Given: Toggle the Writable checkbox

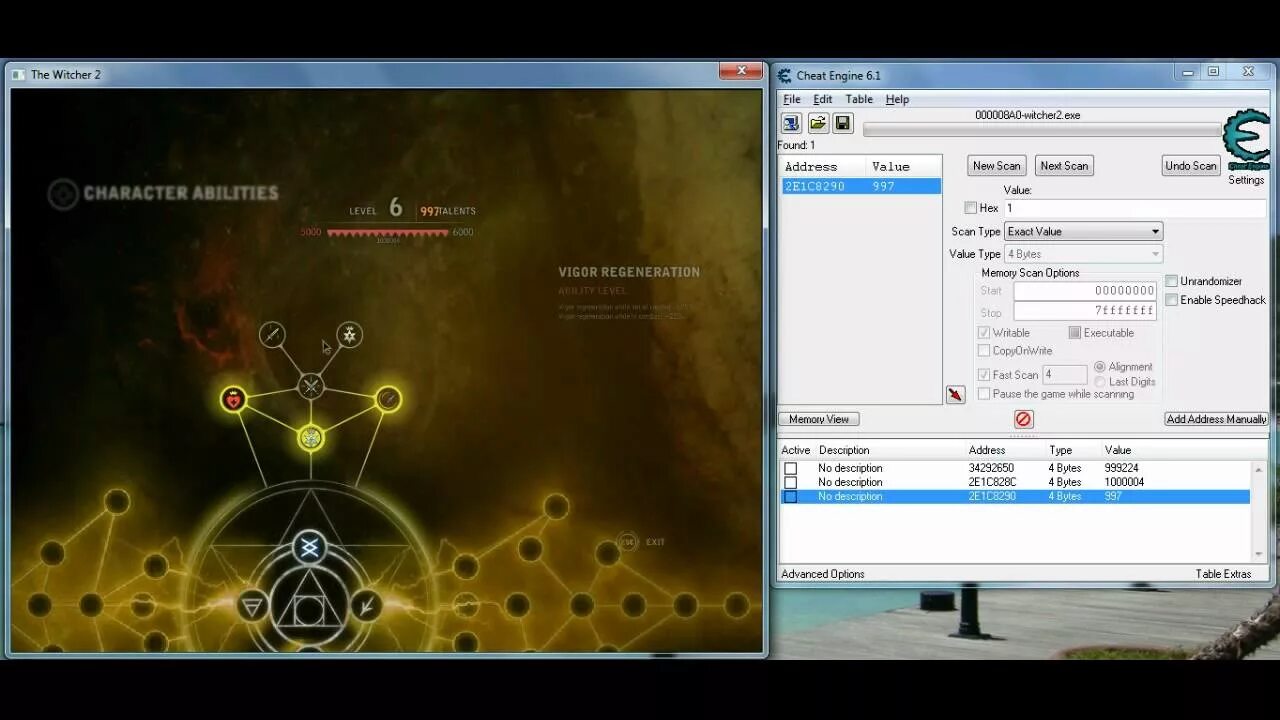Looking at the screenshot, I should [x=984, y=333].
